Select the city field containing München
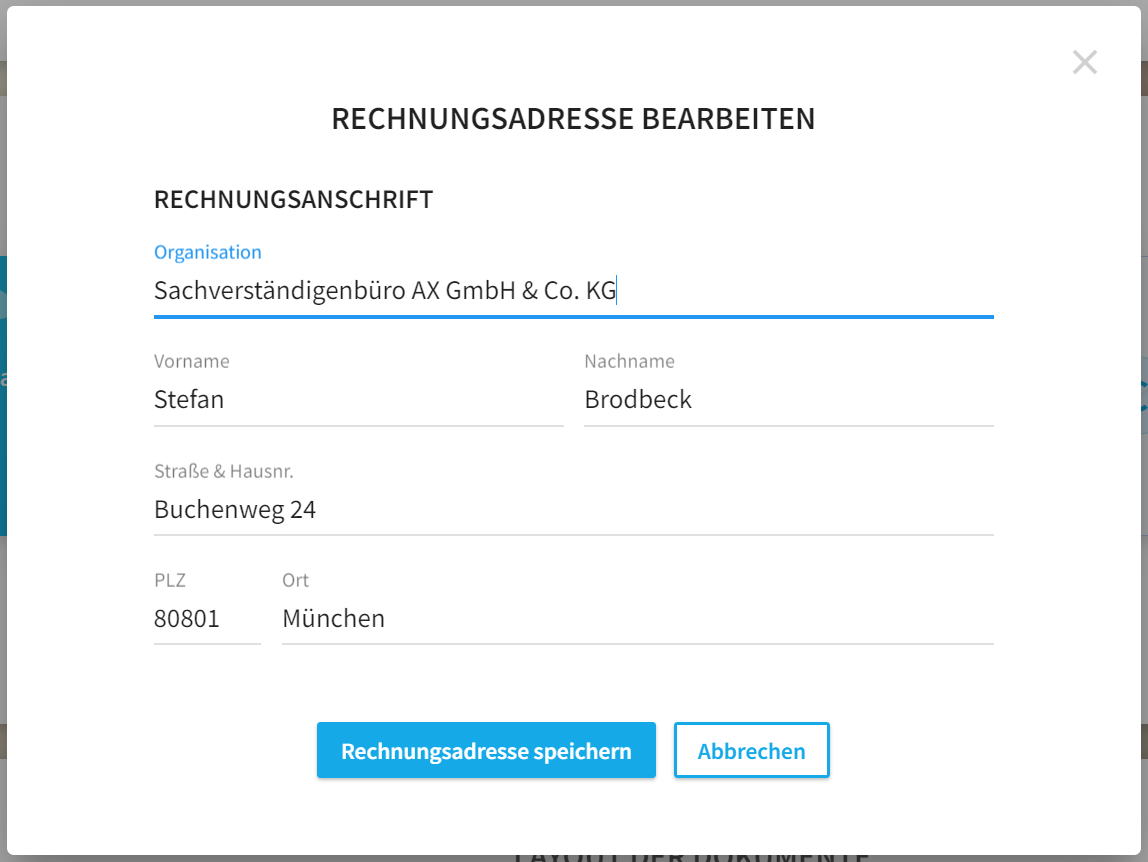This screenshot has width=1148, height=862. pos(638,619)
